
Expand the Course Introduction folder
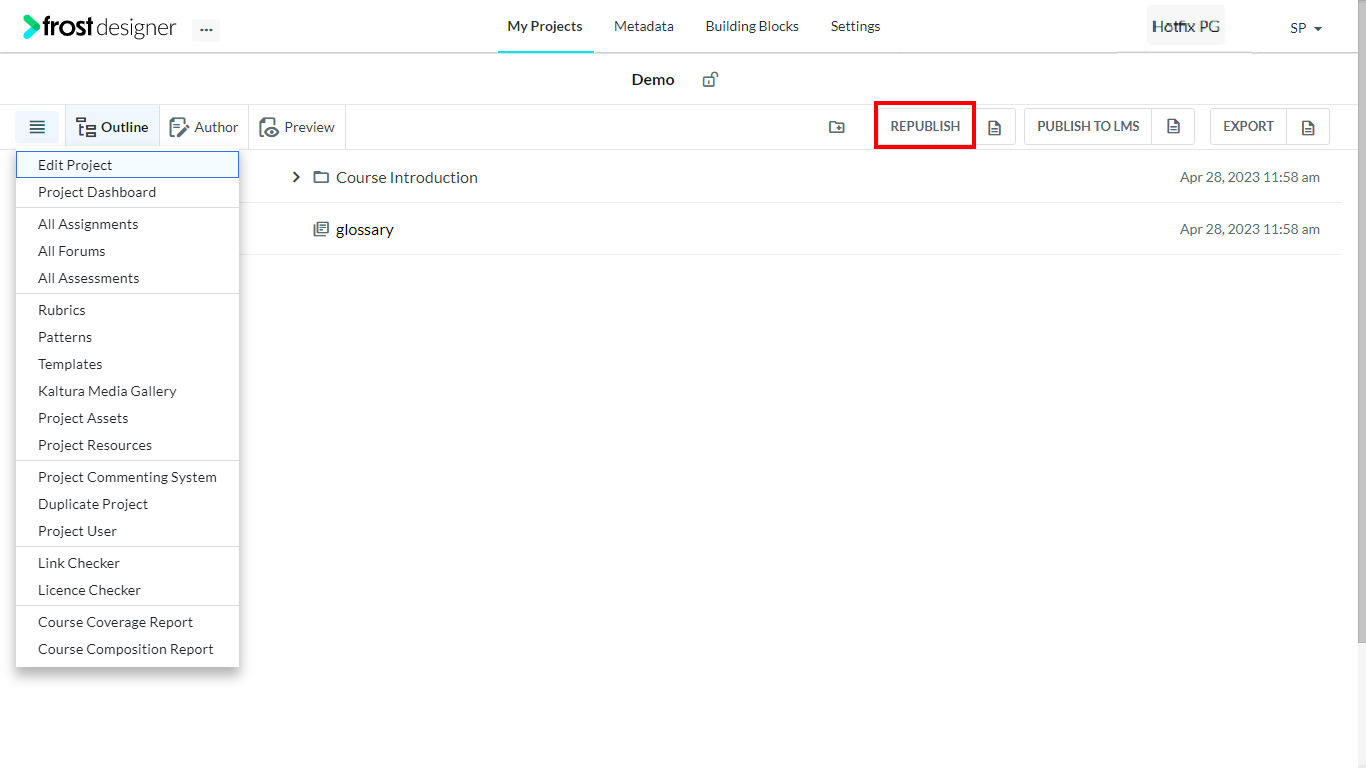click(x=296, y=177)
